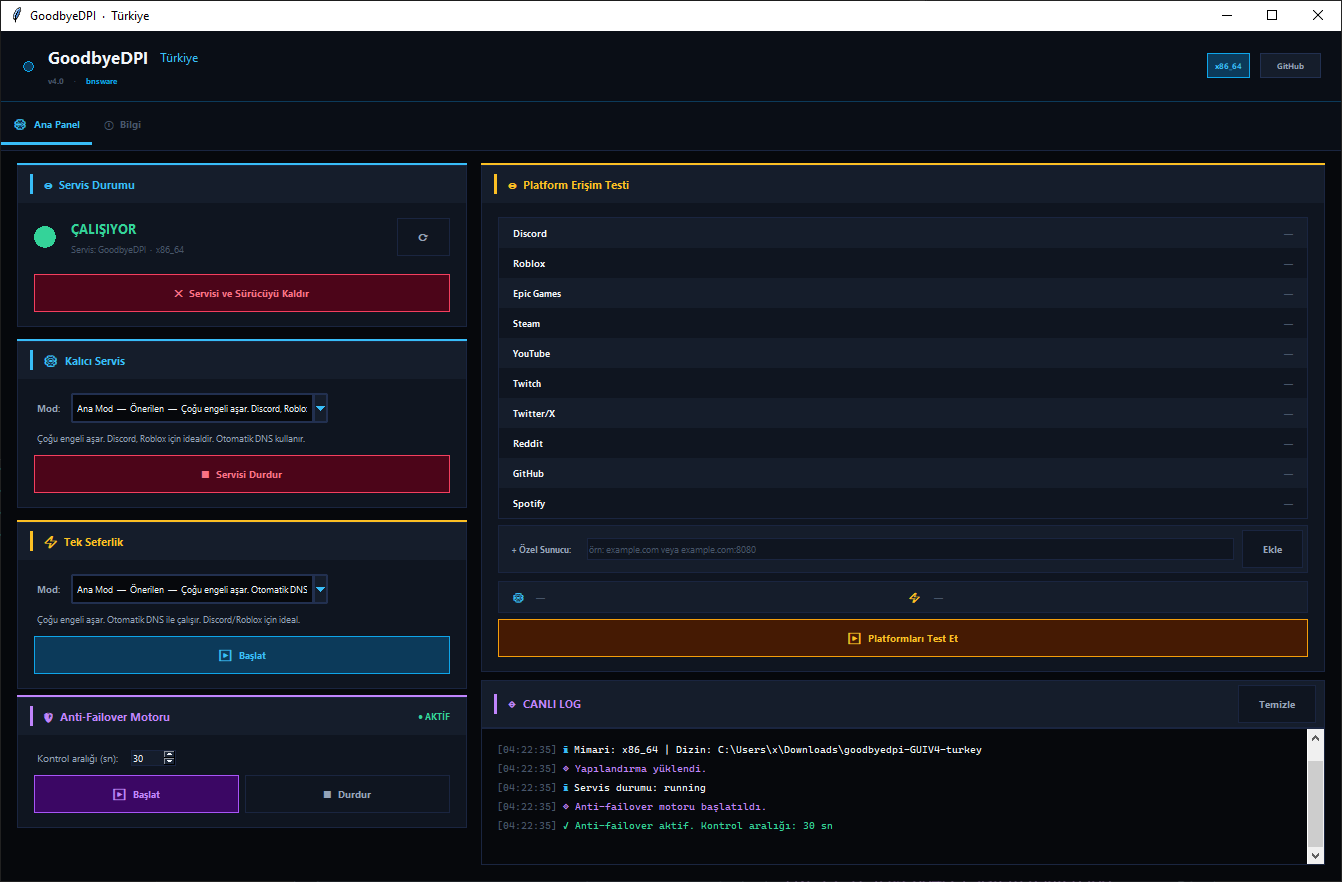Click 'Anti-failover motoru başlatıldı.' log line

click(x=632, y=806)
